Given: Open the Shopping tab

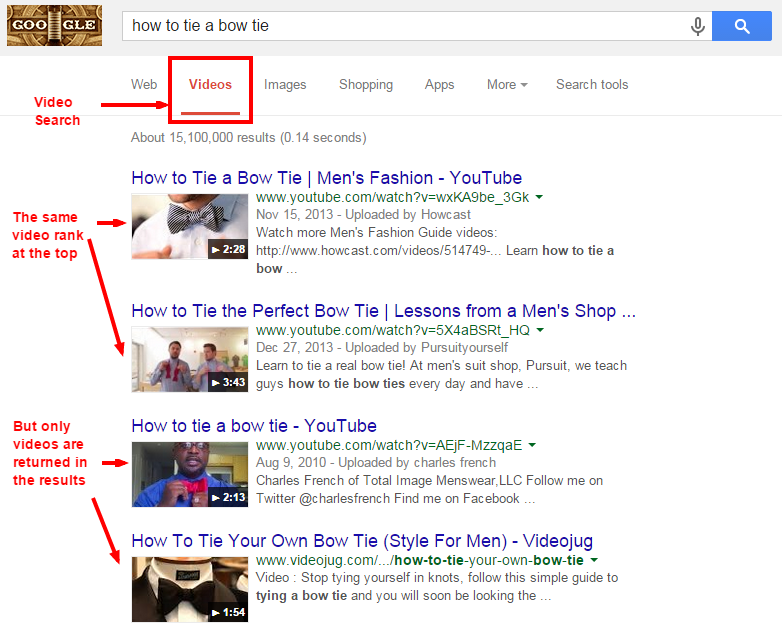Looking at the screenshot, I should (366, 85).
